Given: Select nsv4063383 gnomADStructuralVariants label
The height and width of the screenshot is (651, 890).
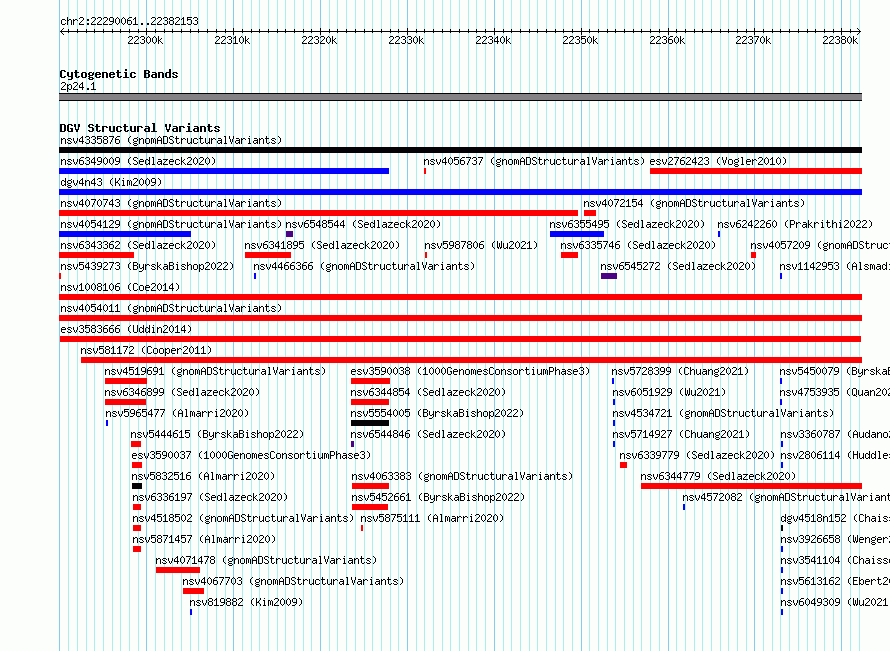Looking at the screenshot, I should click(462, 476).
